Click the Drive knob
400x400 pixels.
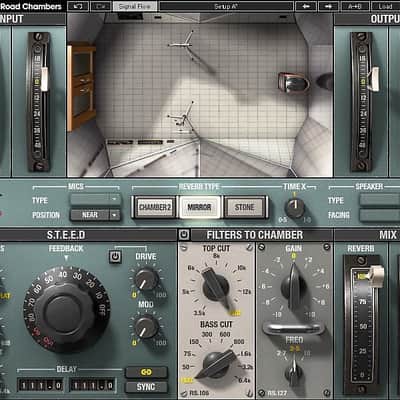pyautogui.click(x=146, y=279)
